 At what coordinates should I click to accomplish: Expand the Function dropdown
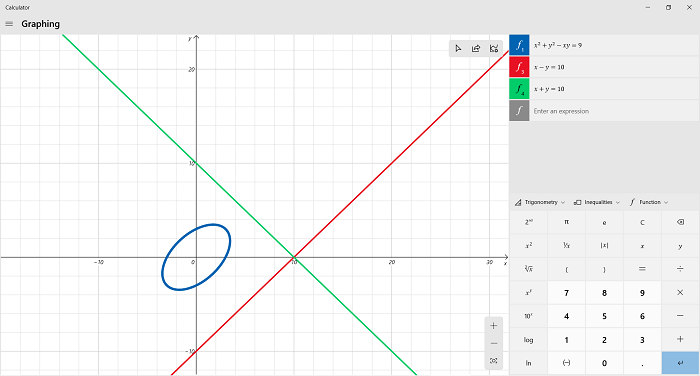(649, 202)
